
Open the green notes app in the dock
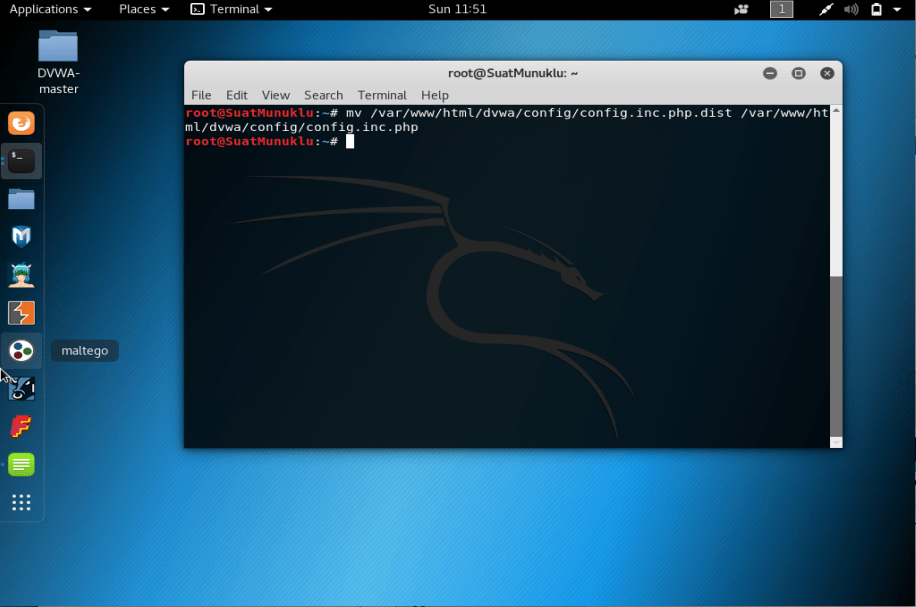[x=21, y=464]
